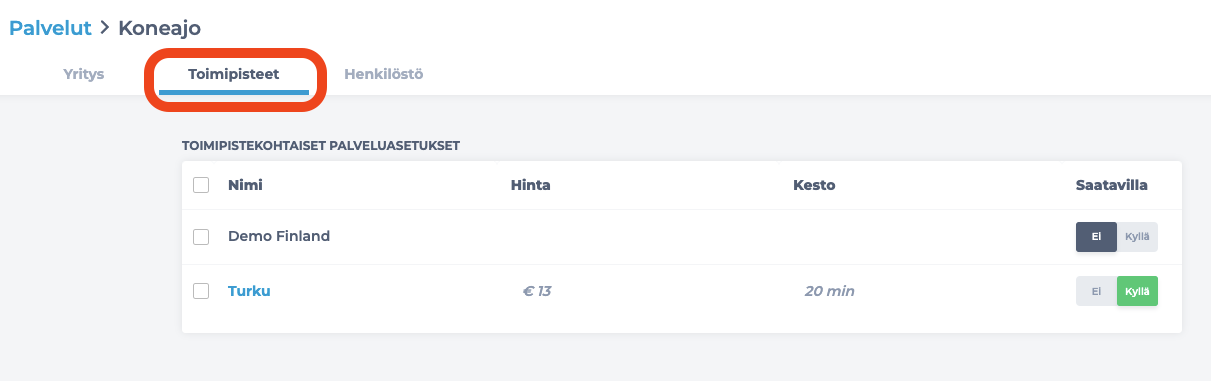This screenshot has width=1211, height=381.
Task: Tick the select-all checkbox in table header
Action: pyautogui.click(x=201, y=185)
